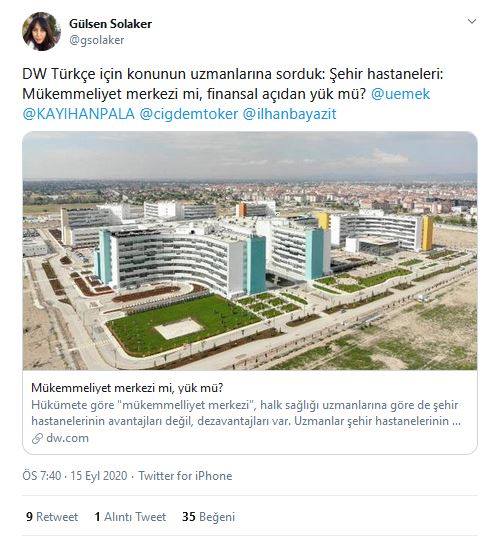Open the article title Mükemmeliyet merkezi mi, yük mü?
491x543 pixels.
(127, 388)
